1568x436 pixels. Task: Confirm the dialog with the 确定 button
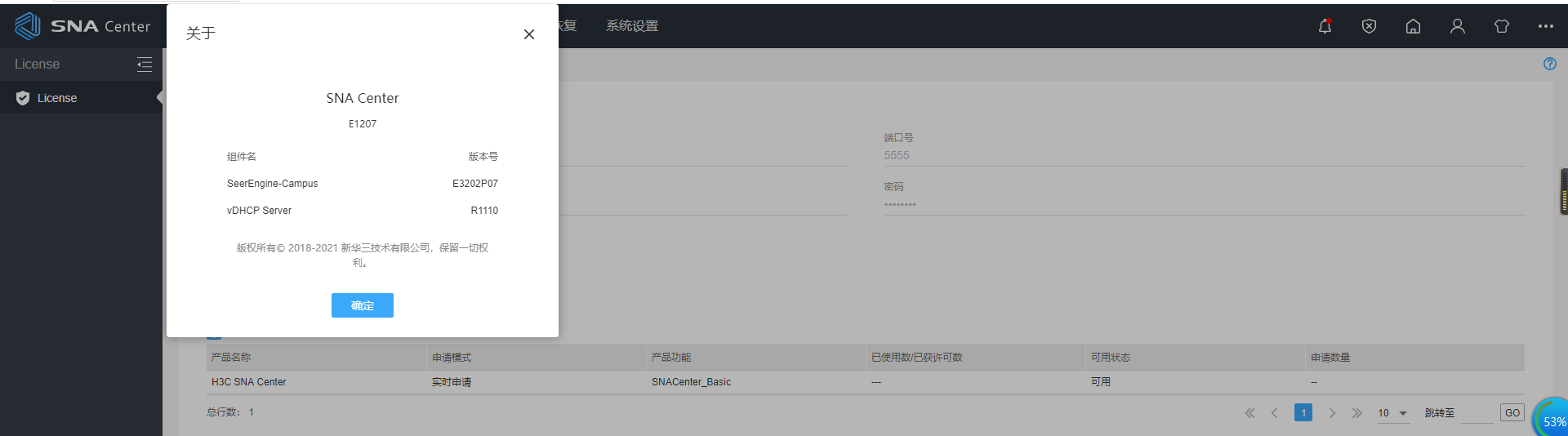[363, 305]
